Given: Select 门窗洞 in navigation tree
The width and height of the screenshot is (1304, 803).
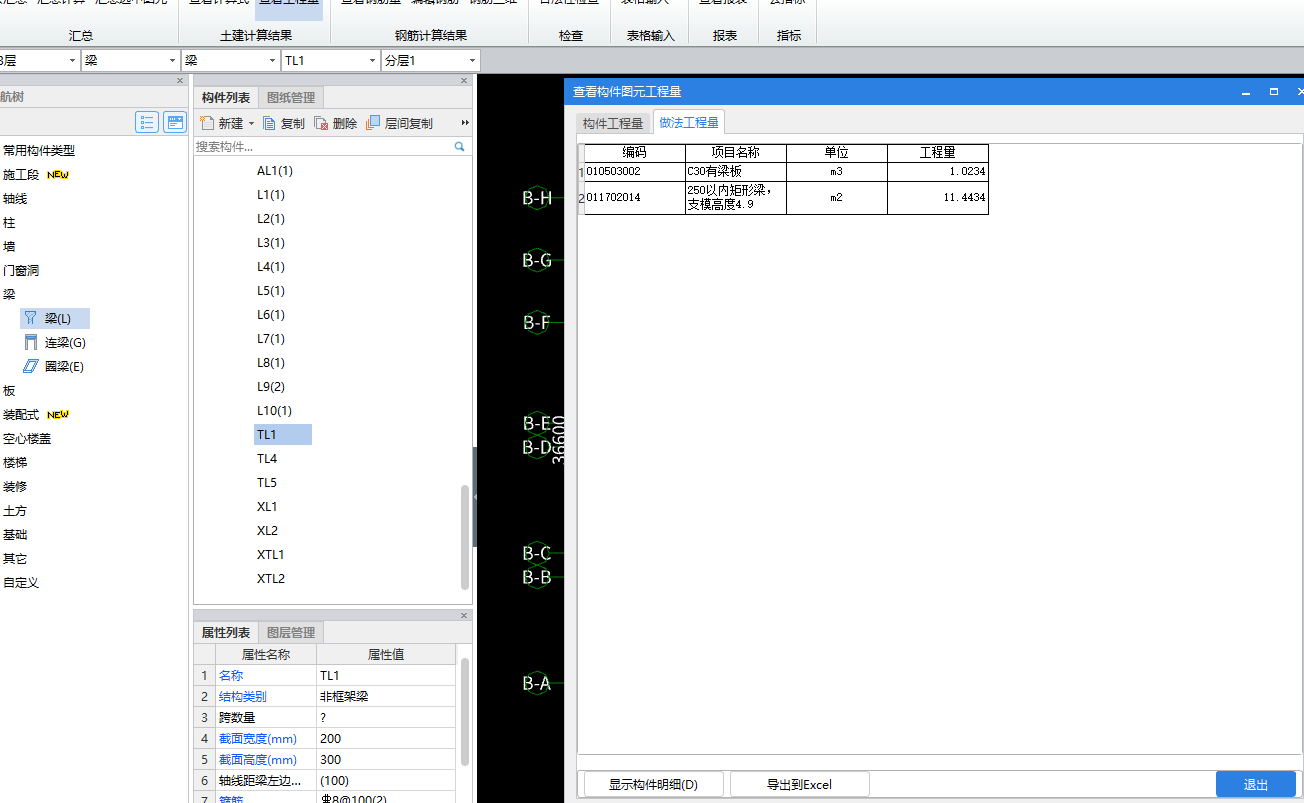Looking at the screenshot, I should point(21,270).
